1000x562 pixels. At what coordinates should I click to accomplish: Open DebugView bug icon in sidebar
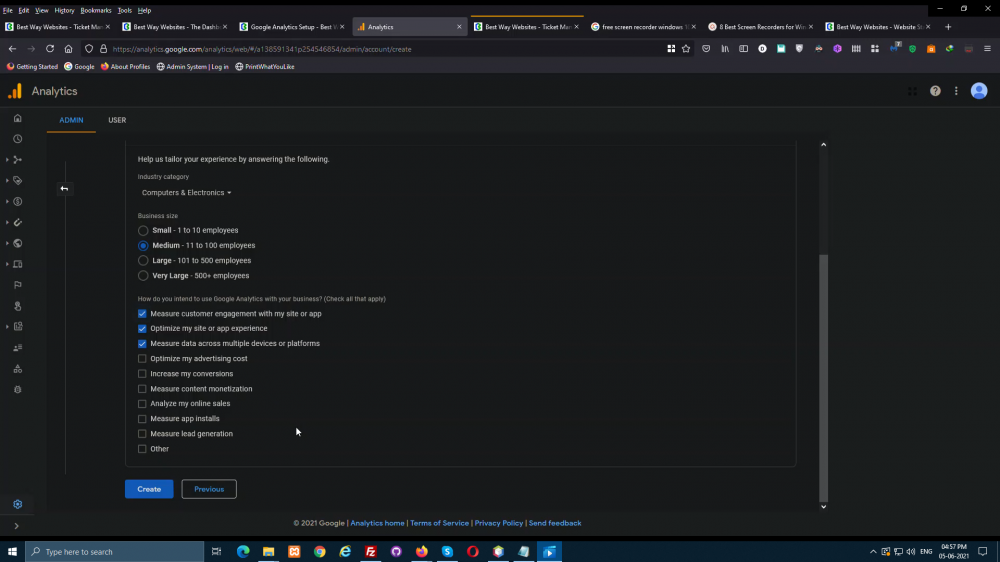click(x=18, y=390)
